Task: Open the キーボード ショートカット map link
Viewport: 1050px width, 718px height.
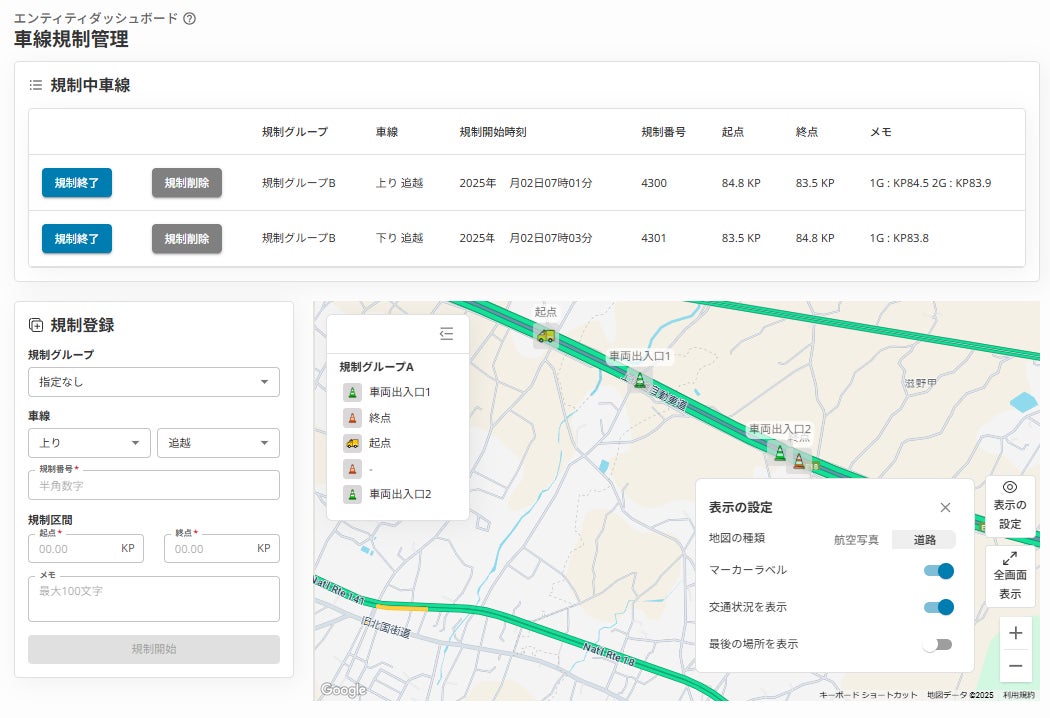Action: point(868,695)
